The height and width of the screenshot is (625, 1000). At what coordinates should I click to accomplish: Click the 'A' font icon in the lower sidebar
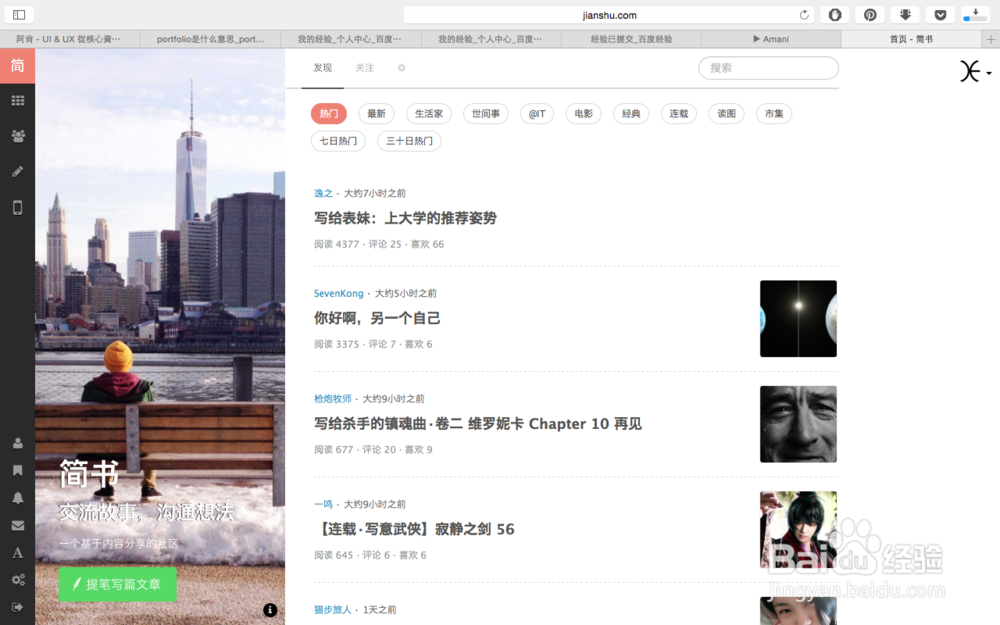pos(16,552)
